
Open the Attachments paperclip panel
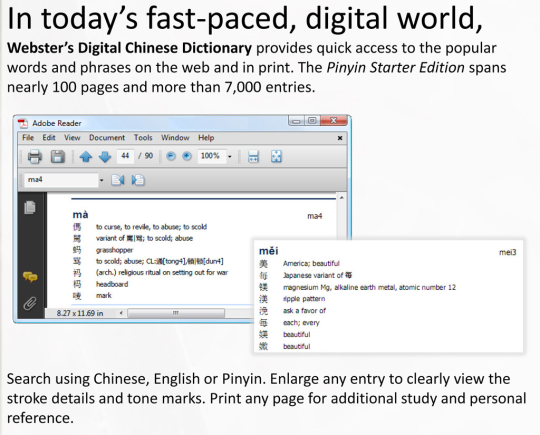click(x=30, y=303)
